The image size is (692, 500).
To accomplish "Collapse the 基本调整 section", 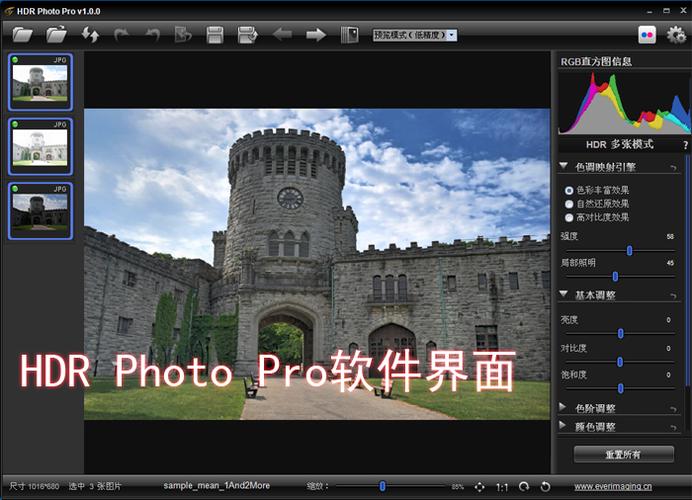I will [563, 295].
